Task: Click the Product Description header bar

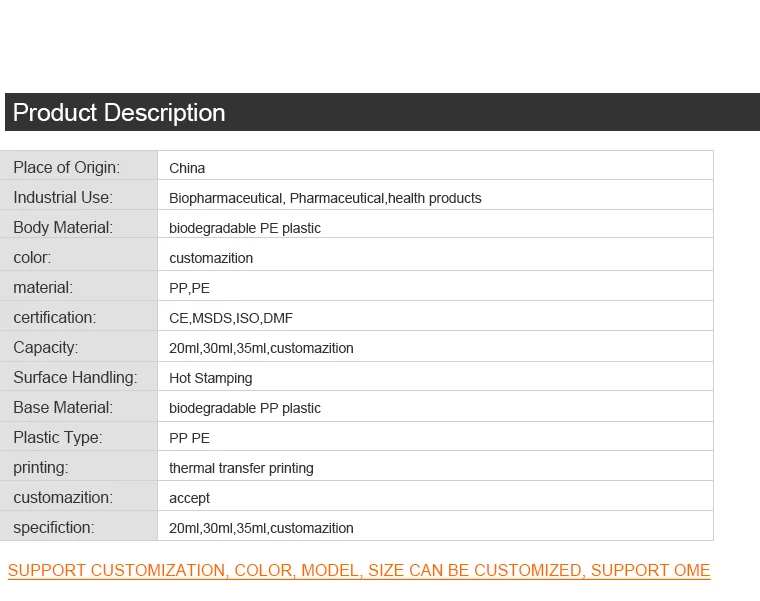Action: pyautogui.click(x=380, y=112)
